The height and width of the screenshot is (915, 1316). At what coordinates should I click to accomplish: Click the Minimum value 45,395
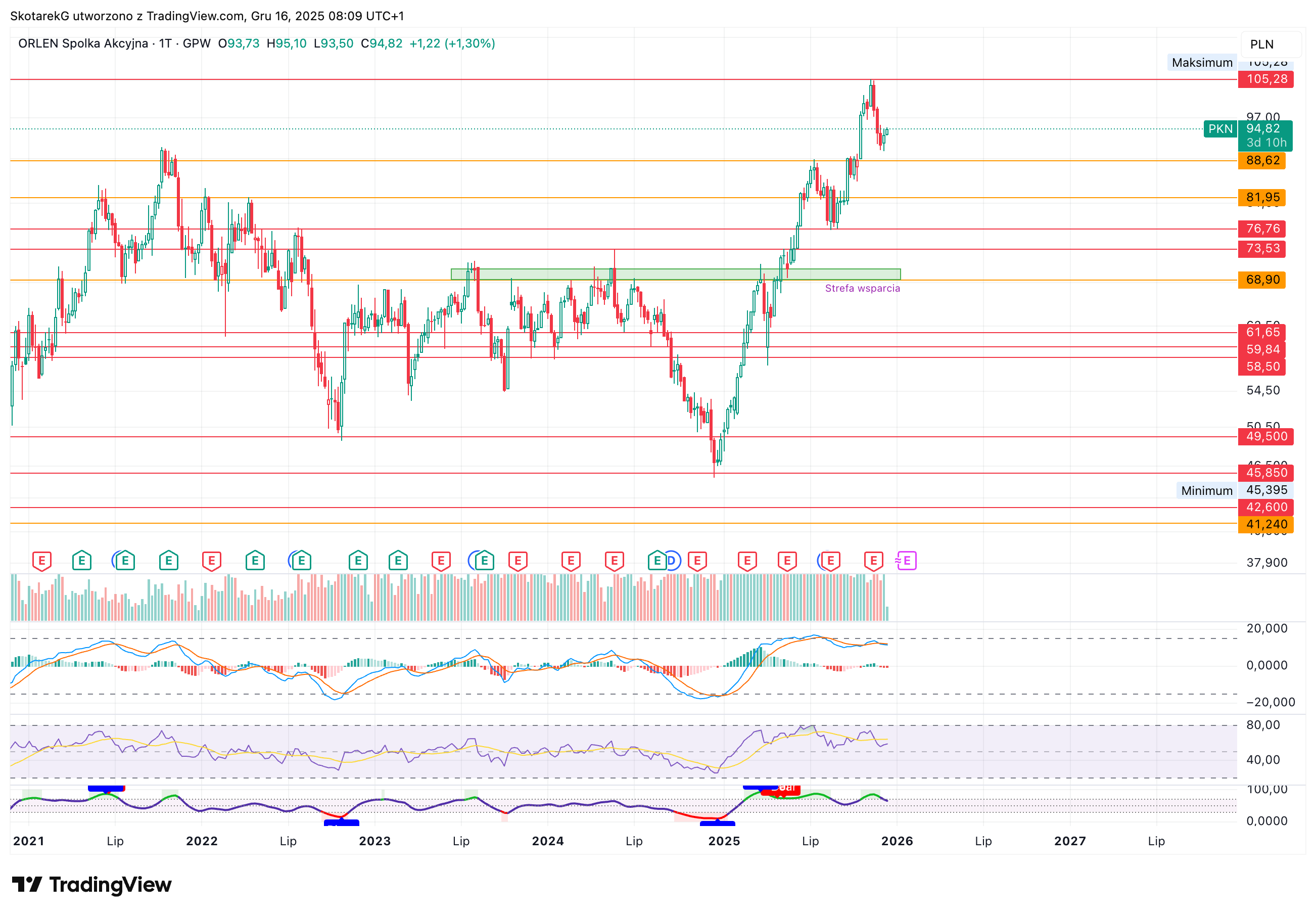click(1266, 490)
